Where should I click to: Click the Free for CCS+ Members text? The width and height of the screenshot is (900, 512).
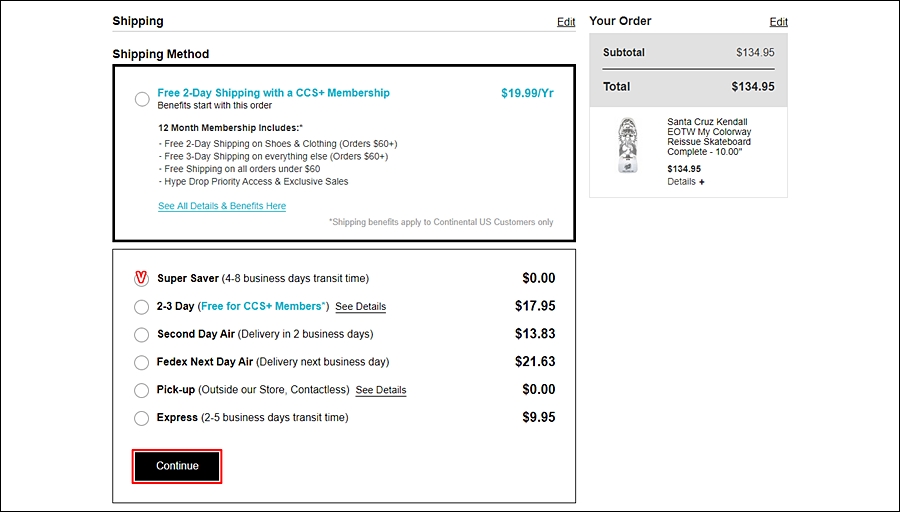(x=263, y=306)
